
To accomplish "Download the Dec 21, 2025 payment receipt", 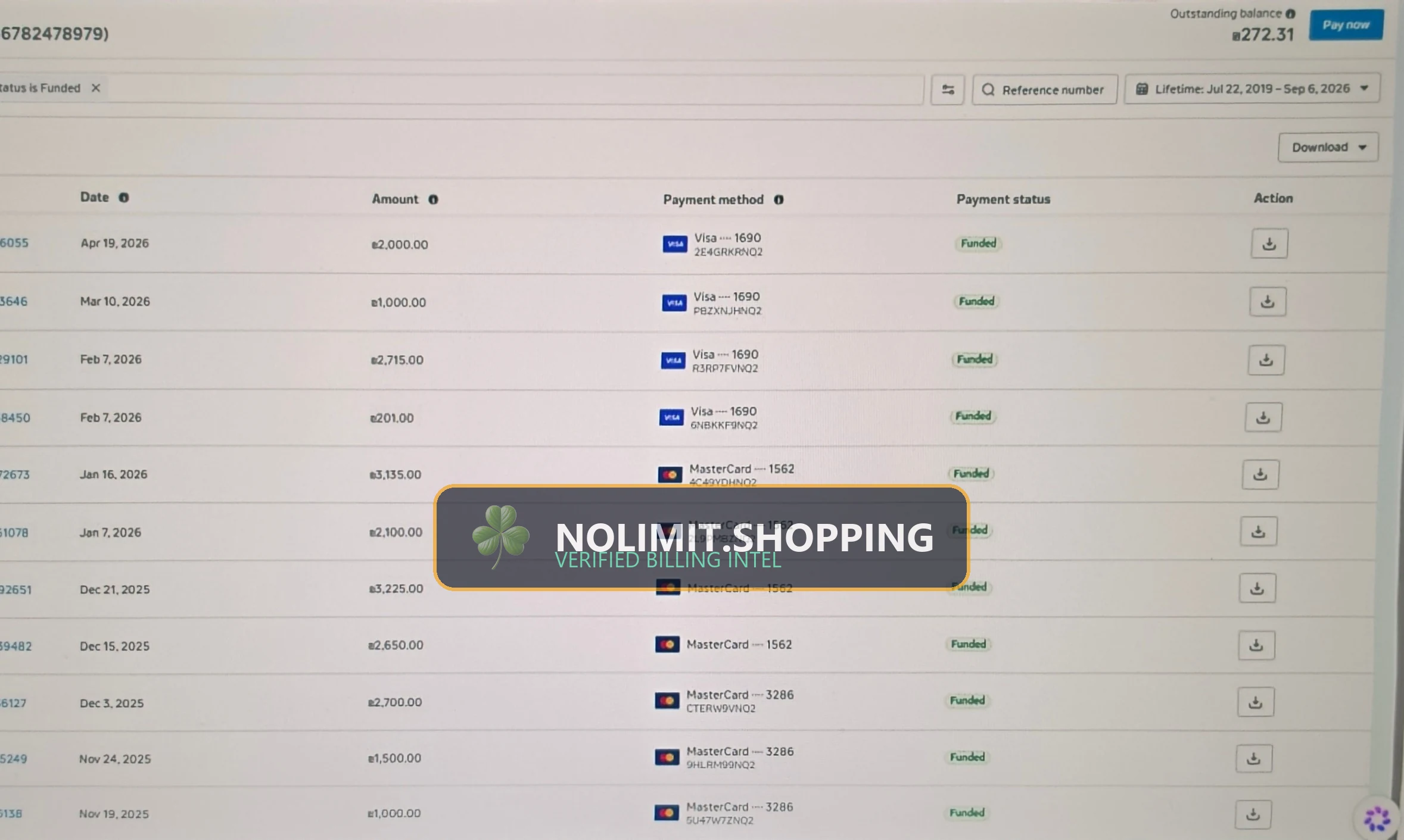I will [1257, 588].
